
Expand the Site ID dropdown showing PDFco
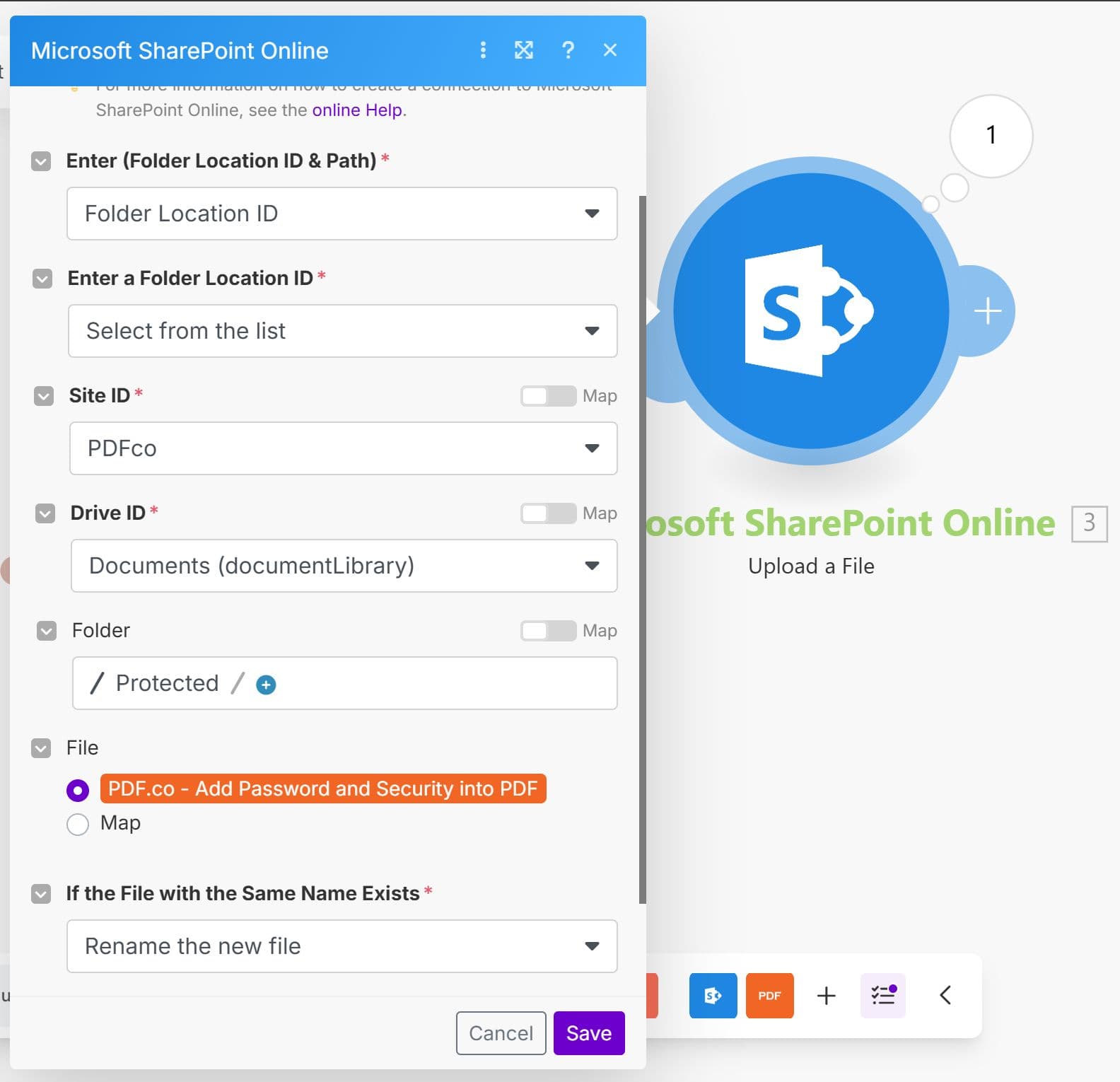click(x=343, y=448)
